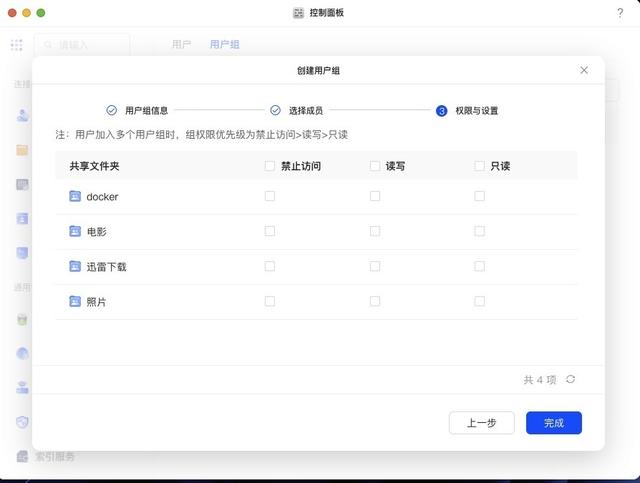Click the step 3 number circle

(442, 111)
